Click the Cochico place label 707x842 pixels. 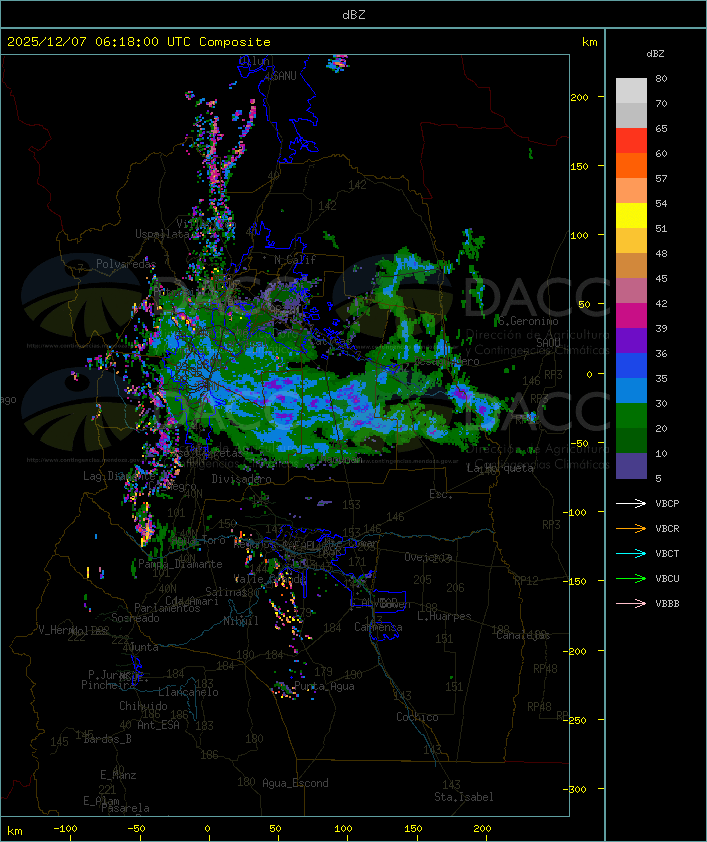click(x=417, y=717)
